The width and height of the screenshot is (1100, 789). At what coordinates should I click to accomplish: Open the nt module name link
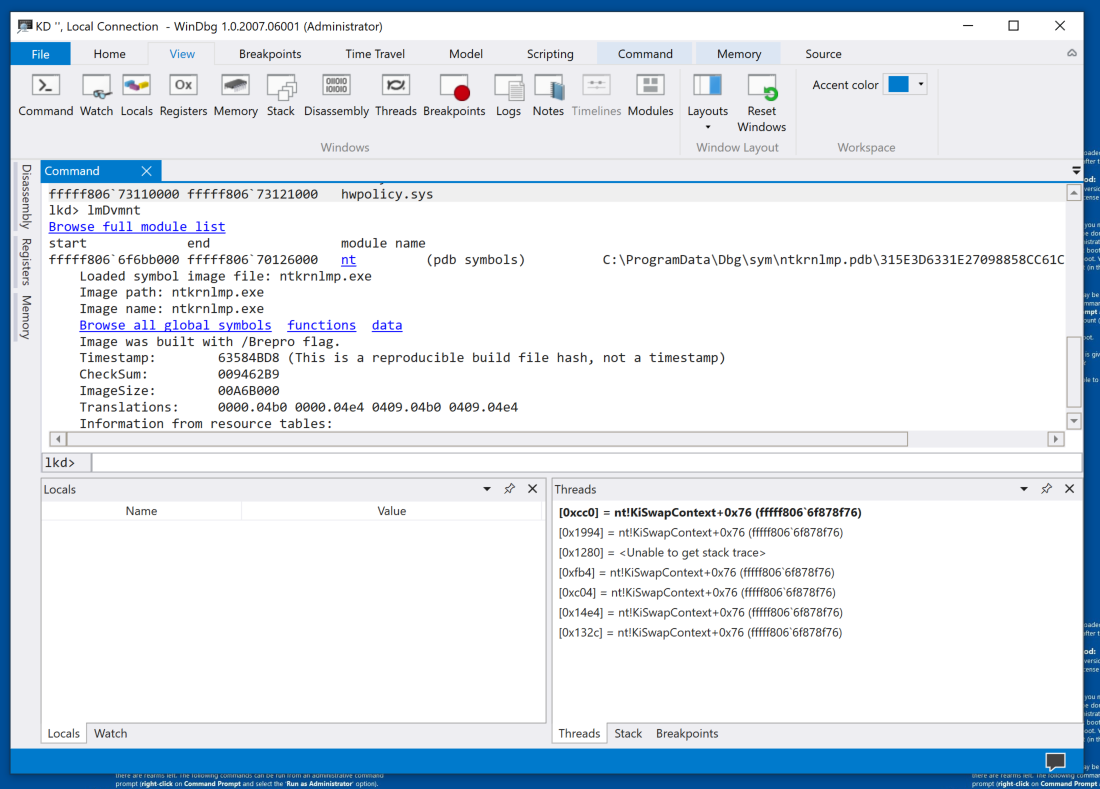(x=348, y=259)
